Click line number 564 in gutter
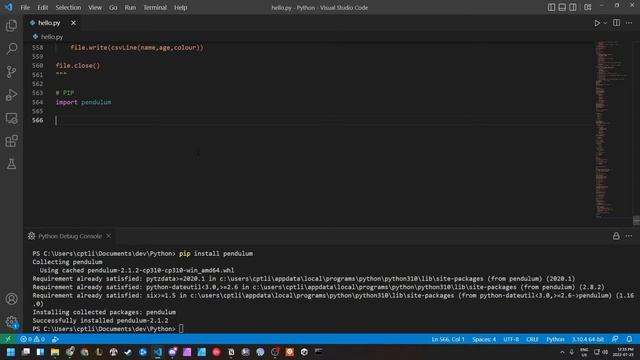640x360 pixels. click(37, 102)
